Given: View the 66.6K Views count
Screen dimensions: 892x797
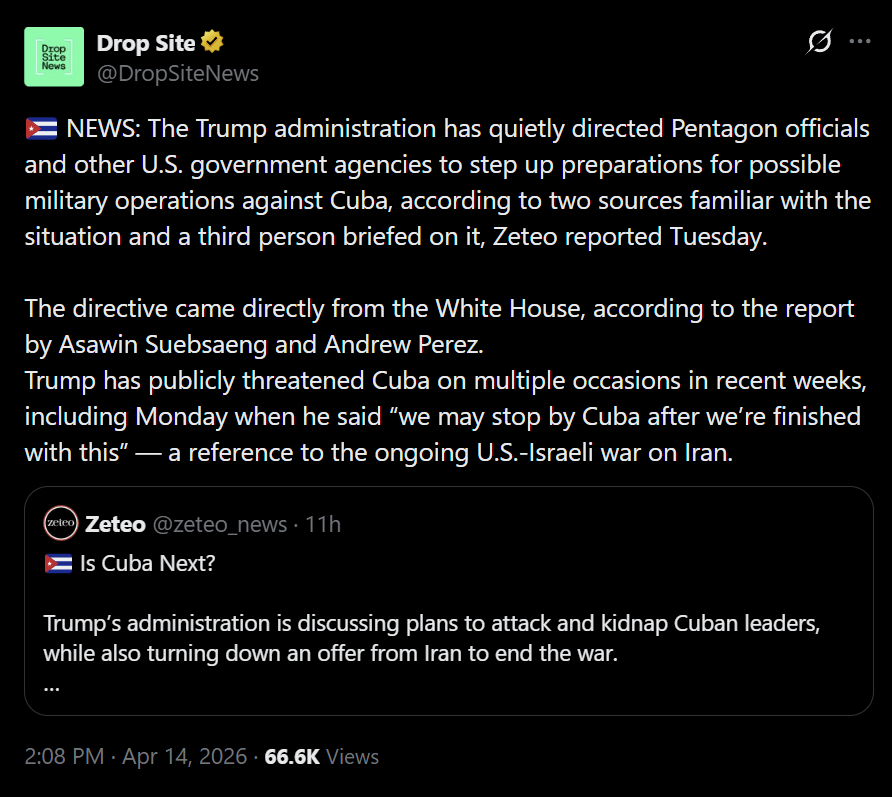Looking at the screenshot, I should (x=321, y=757).
